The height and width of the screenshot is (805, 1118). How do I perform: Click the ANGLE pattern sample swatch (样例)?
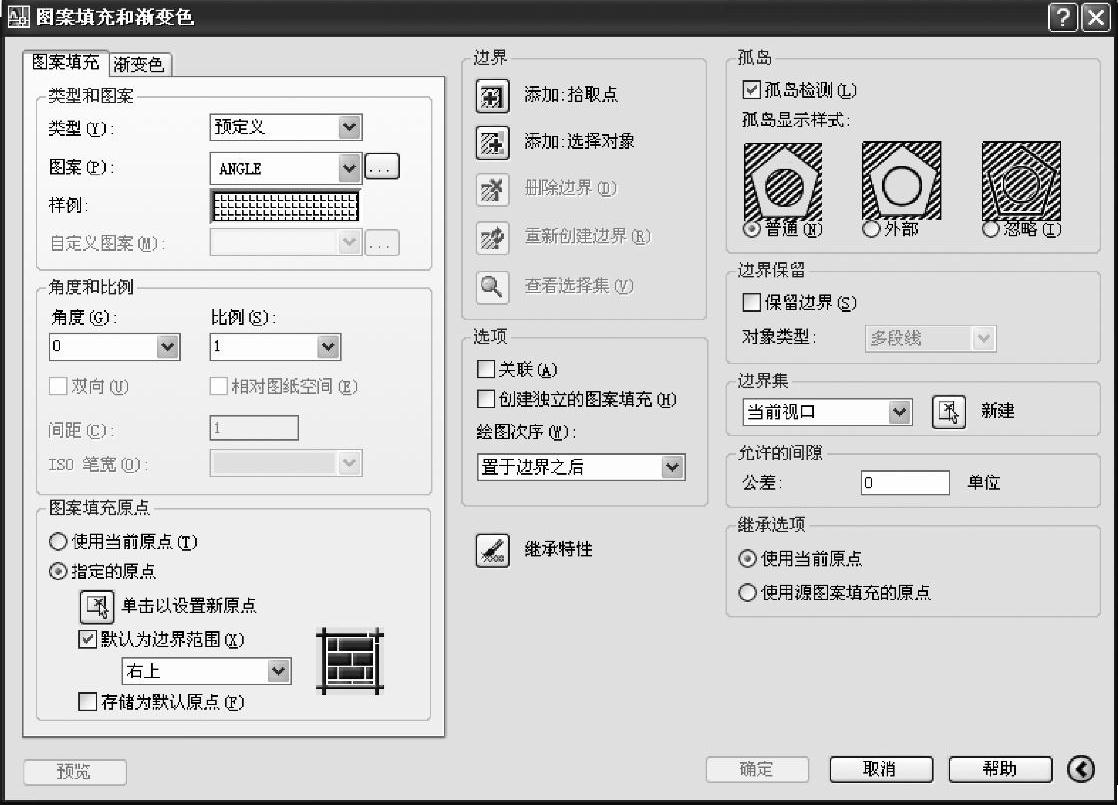coord(285,205)
